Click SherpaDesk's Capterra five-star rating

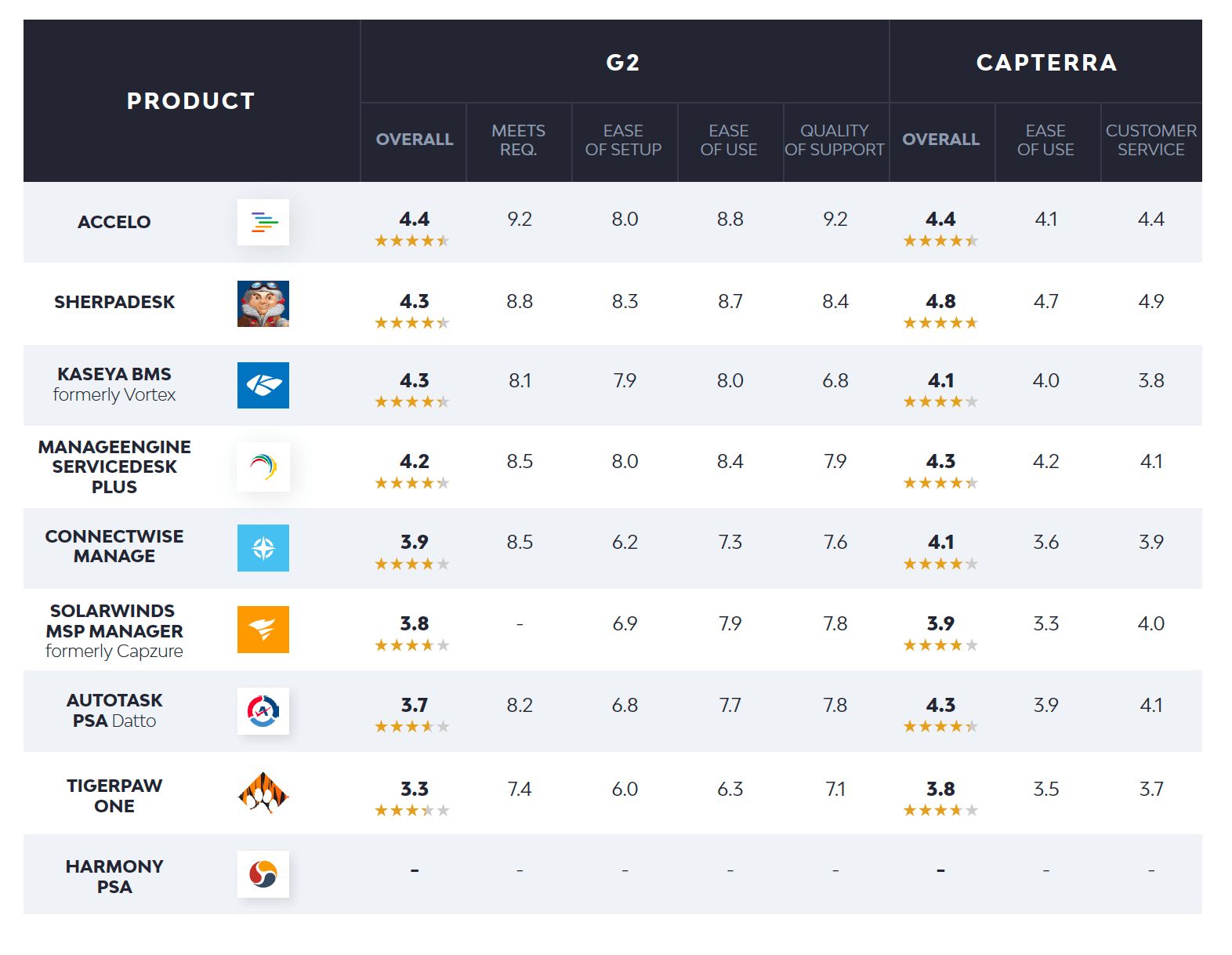pos(940,323)
